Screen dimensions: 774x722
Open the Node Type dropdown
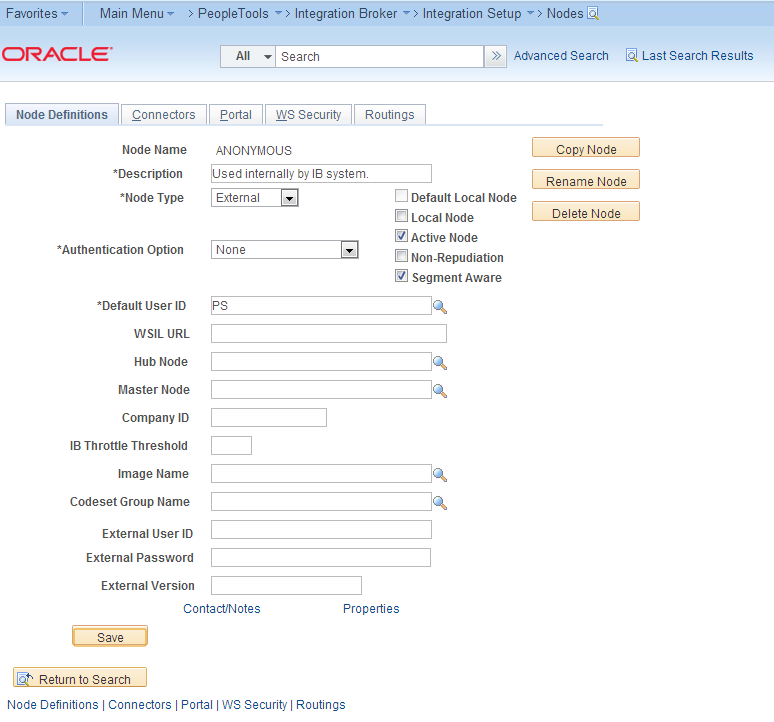255,198
